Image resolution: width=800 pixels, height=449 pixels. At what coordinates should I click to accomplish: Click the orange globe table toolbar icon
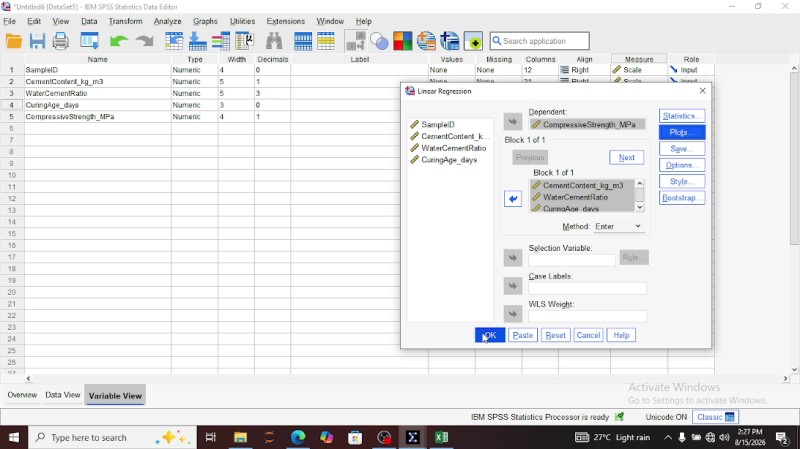[426, 41]
